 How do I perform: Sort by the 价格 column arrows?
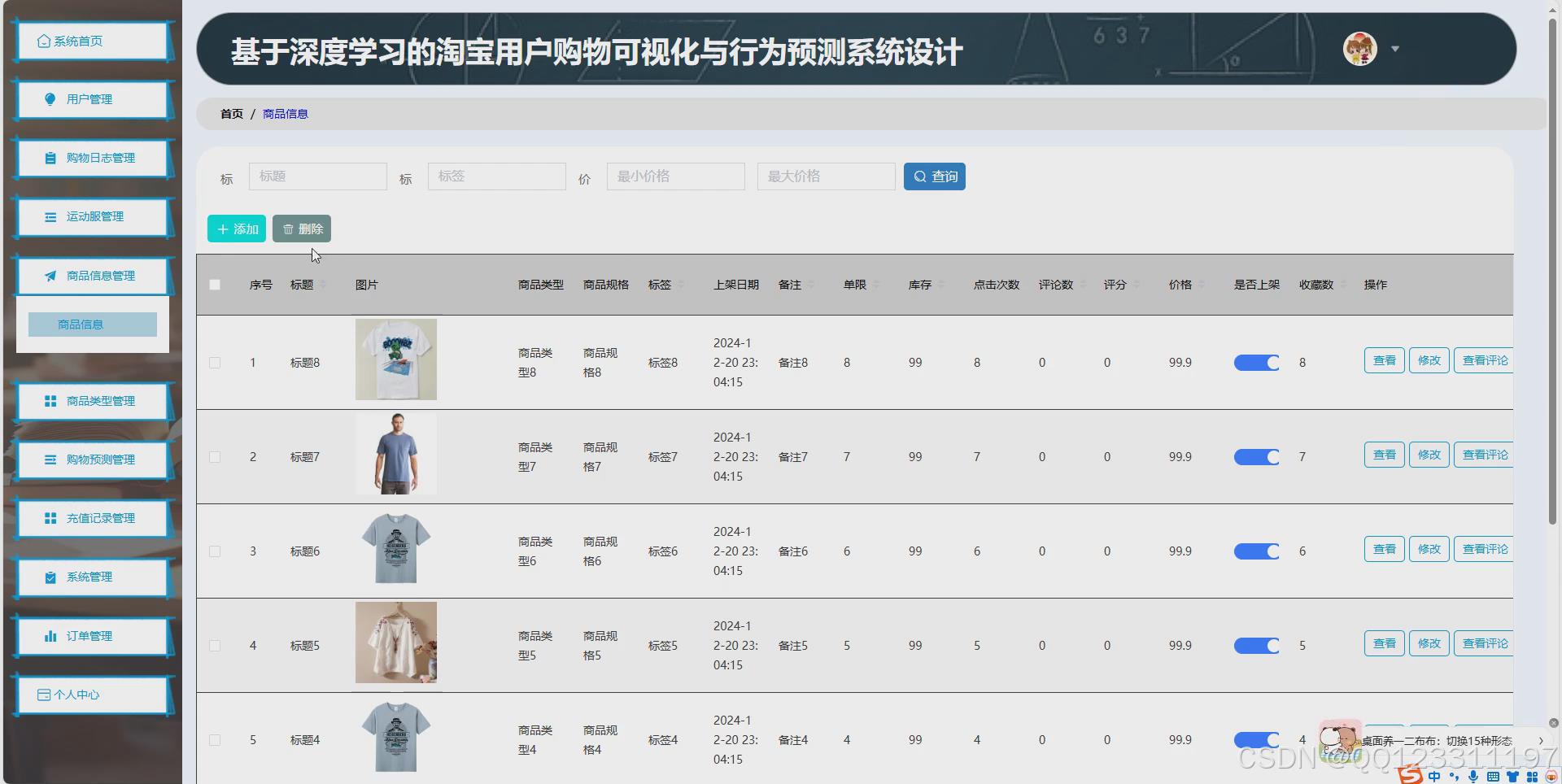click(x=1202, y=285)
